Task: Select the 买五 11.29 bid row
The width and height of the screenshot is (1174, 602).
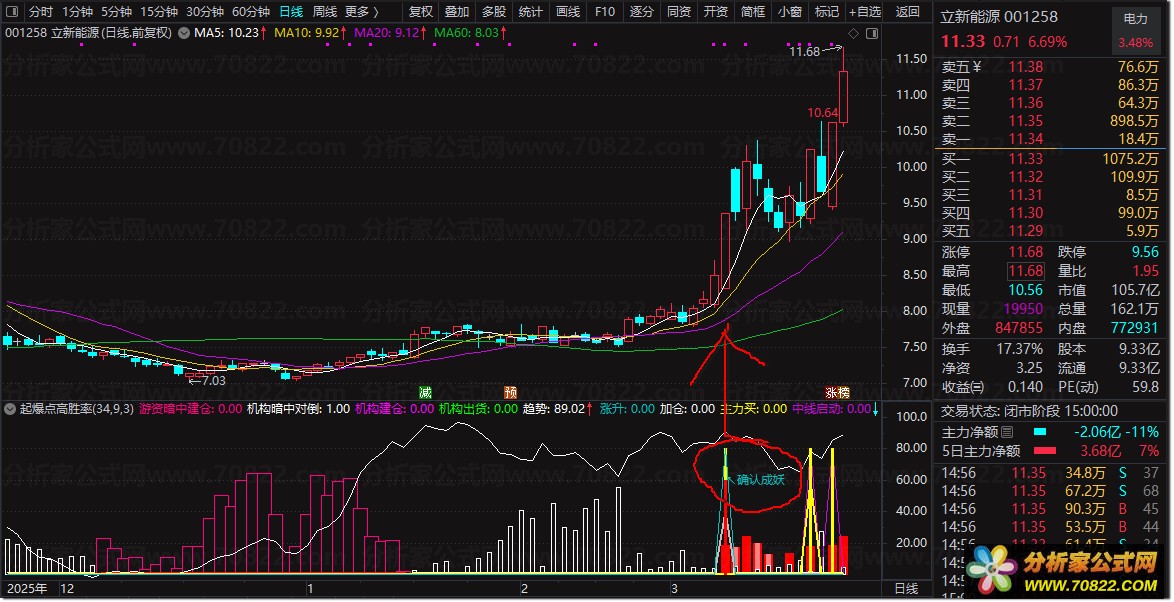Action: point(1050,231)
